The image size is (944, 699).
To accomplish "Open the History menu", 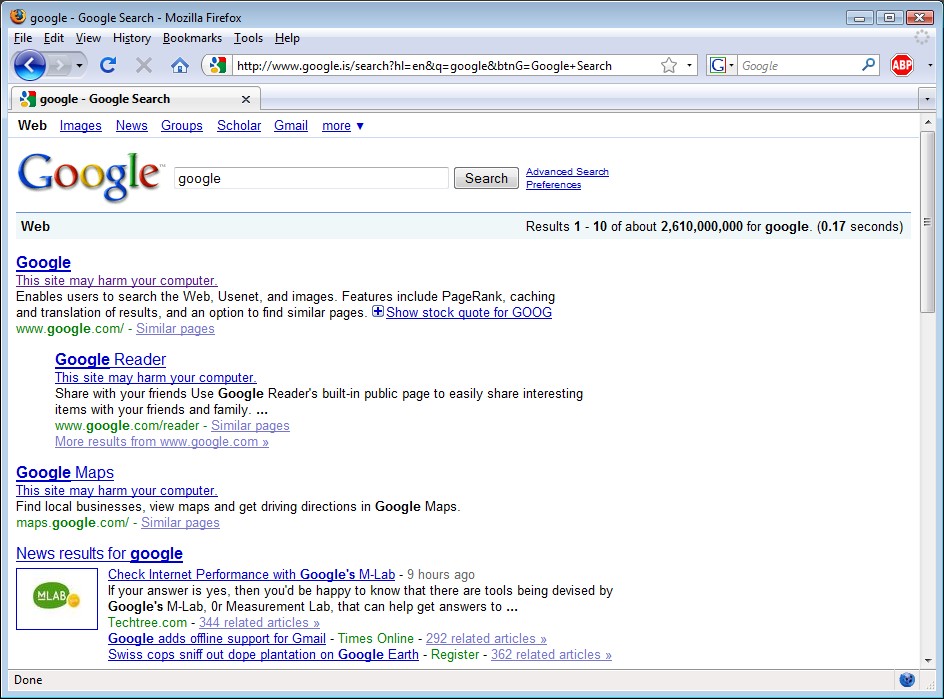I will (132, 38).
